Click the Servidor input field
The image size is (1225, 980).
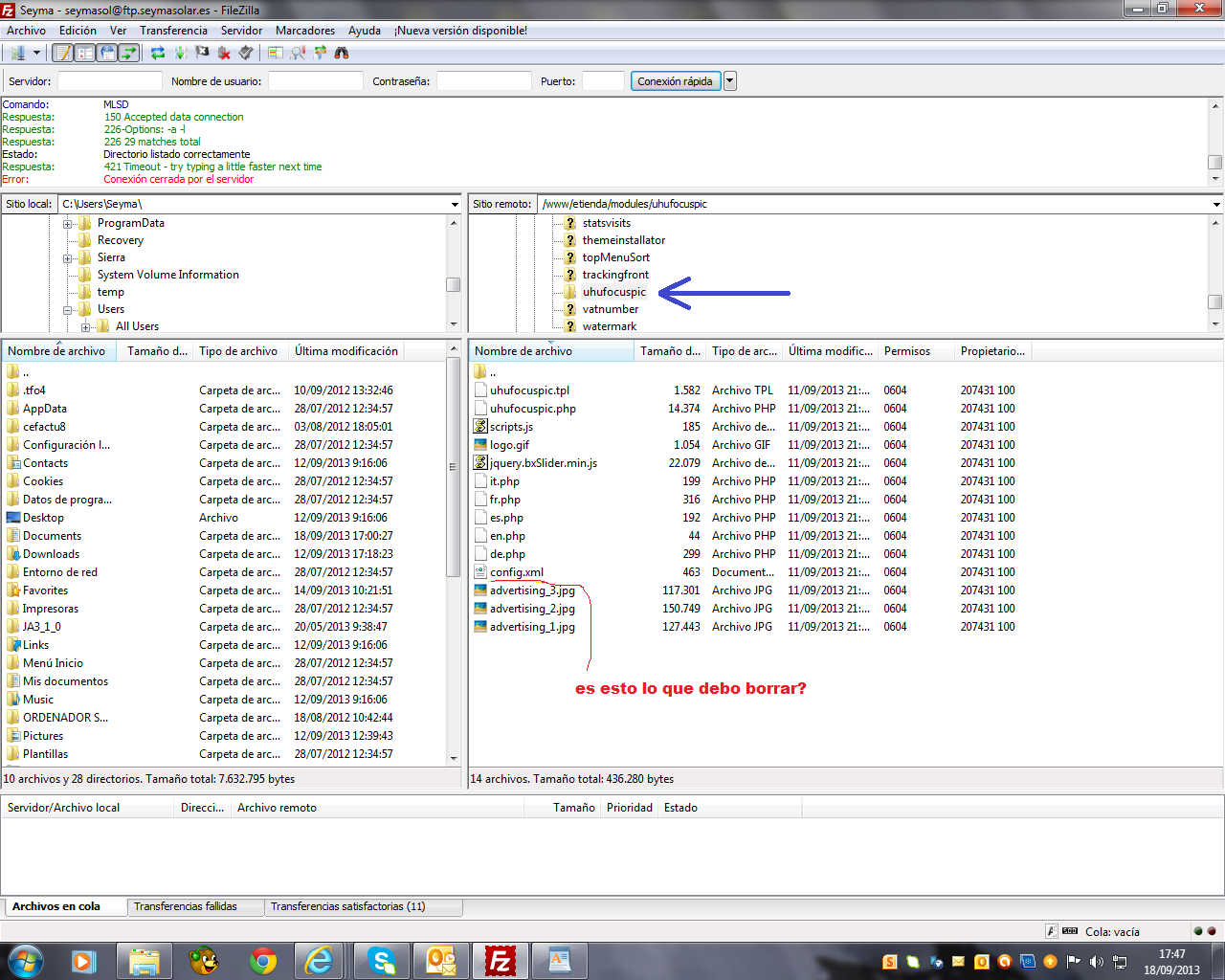click(x=110, y=81)
